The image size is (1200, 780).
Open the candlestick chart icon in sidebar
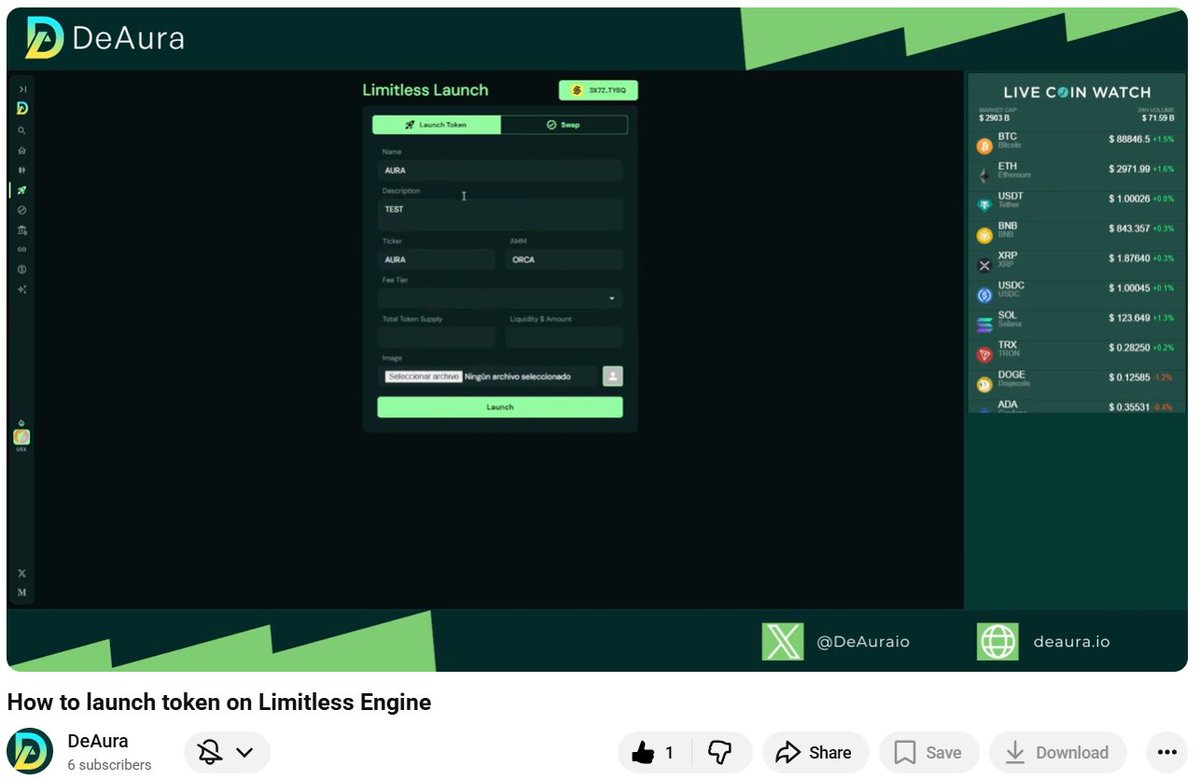(x=22, y=170)
